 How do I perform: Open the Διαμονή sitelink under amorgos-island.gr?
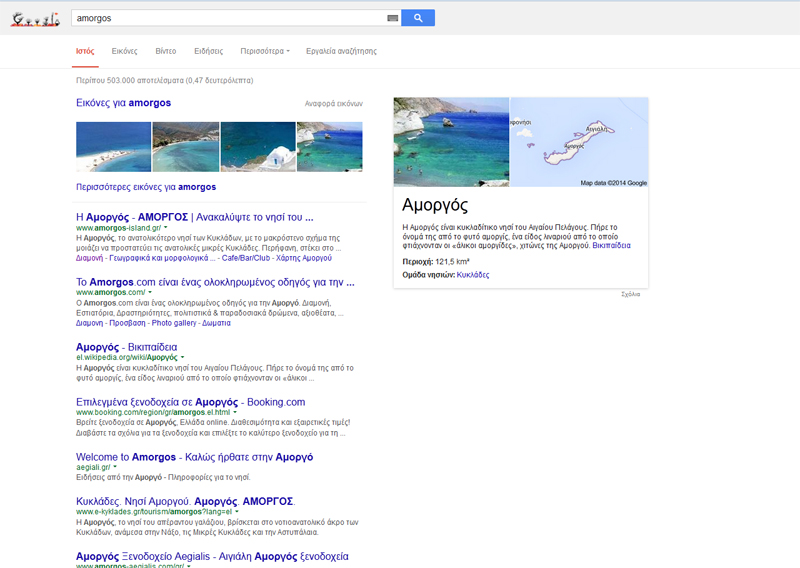point(89,258)
